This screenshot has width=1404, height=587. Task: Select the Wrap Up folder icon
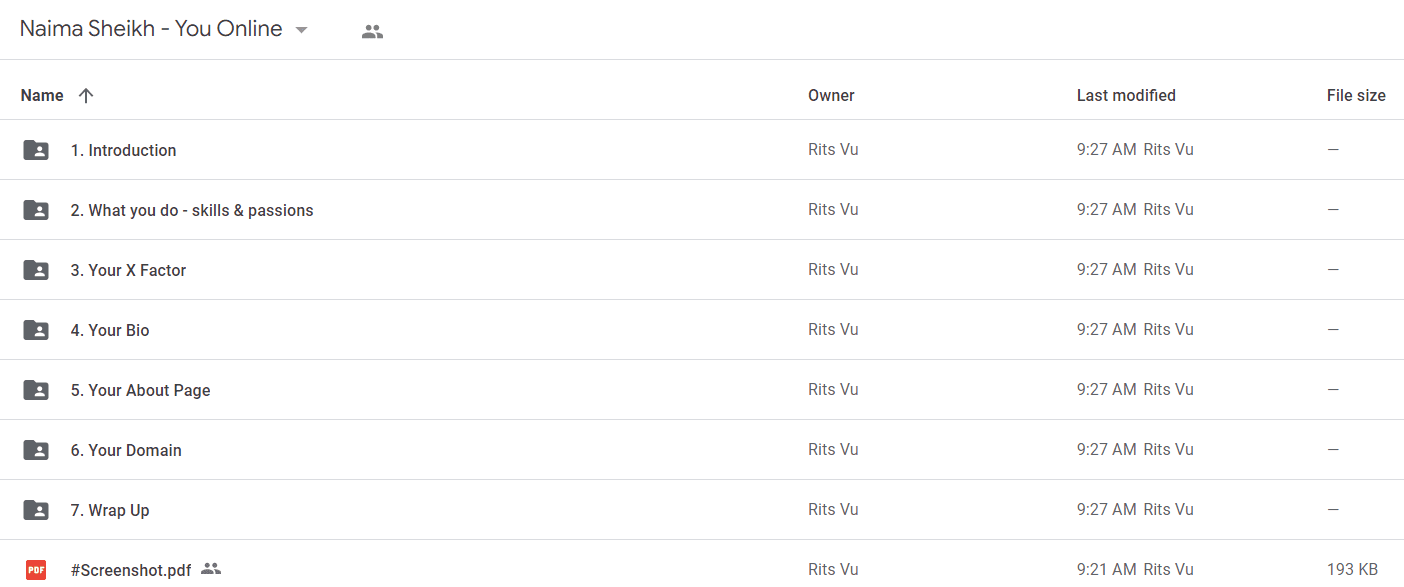pos(36,510)
